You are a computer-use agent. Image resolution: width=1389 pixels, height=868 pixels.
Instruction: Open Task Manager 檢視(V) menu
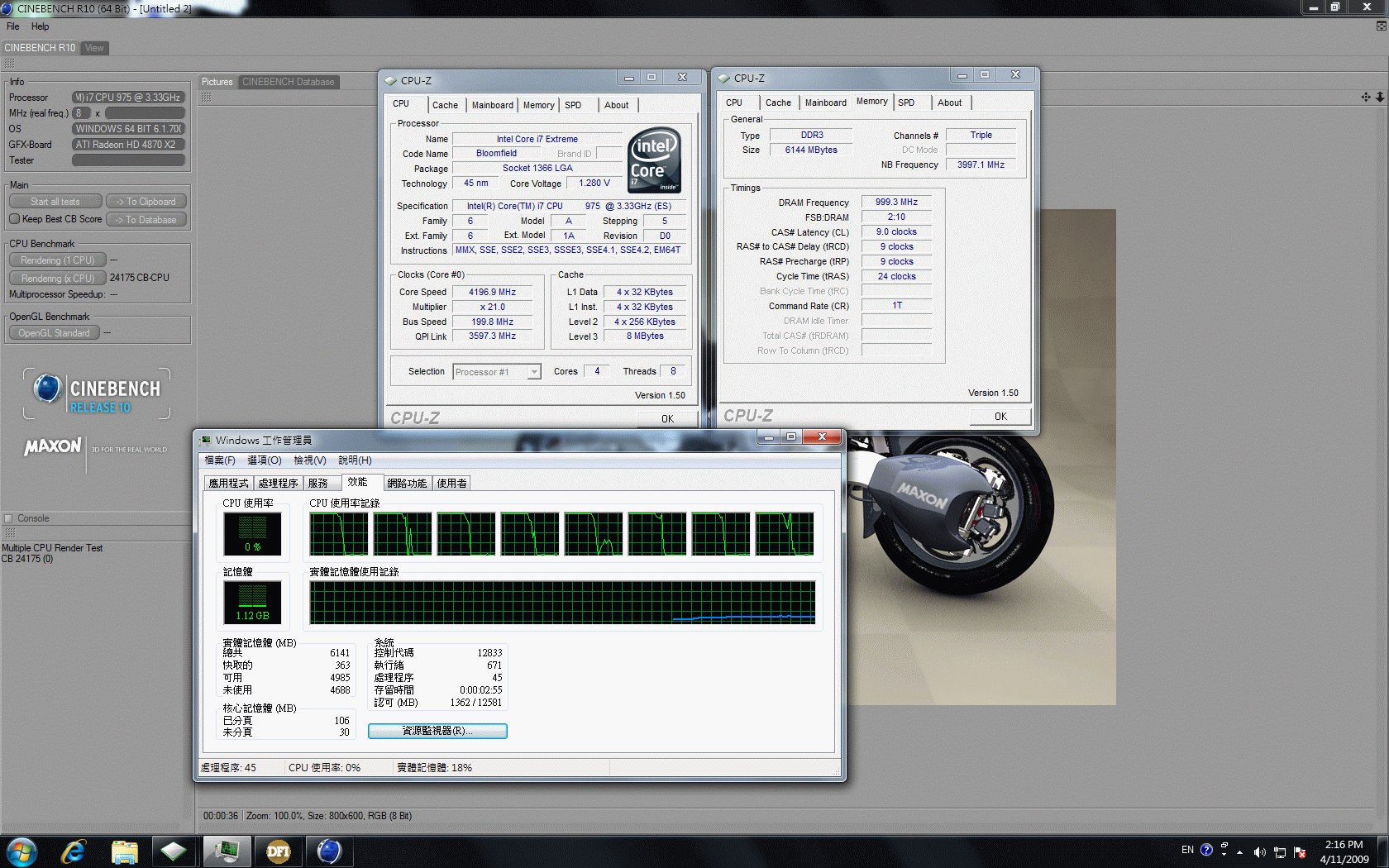tap(310, 460)
